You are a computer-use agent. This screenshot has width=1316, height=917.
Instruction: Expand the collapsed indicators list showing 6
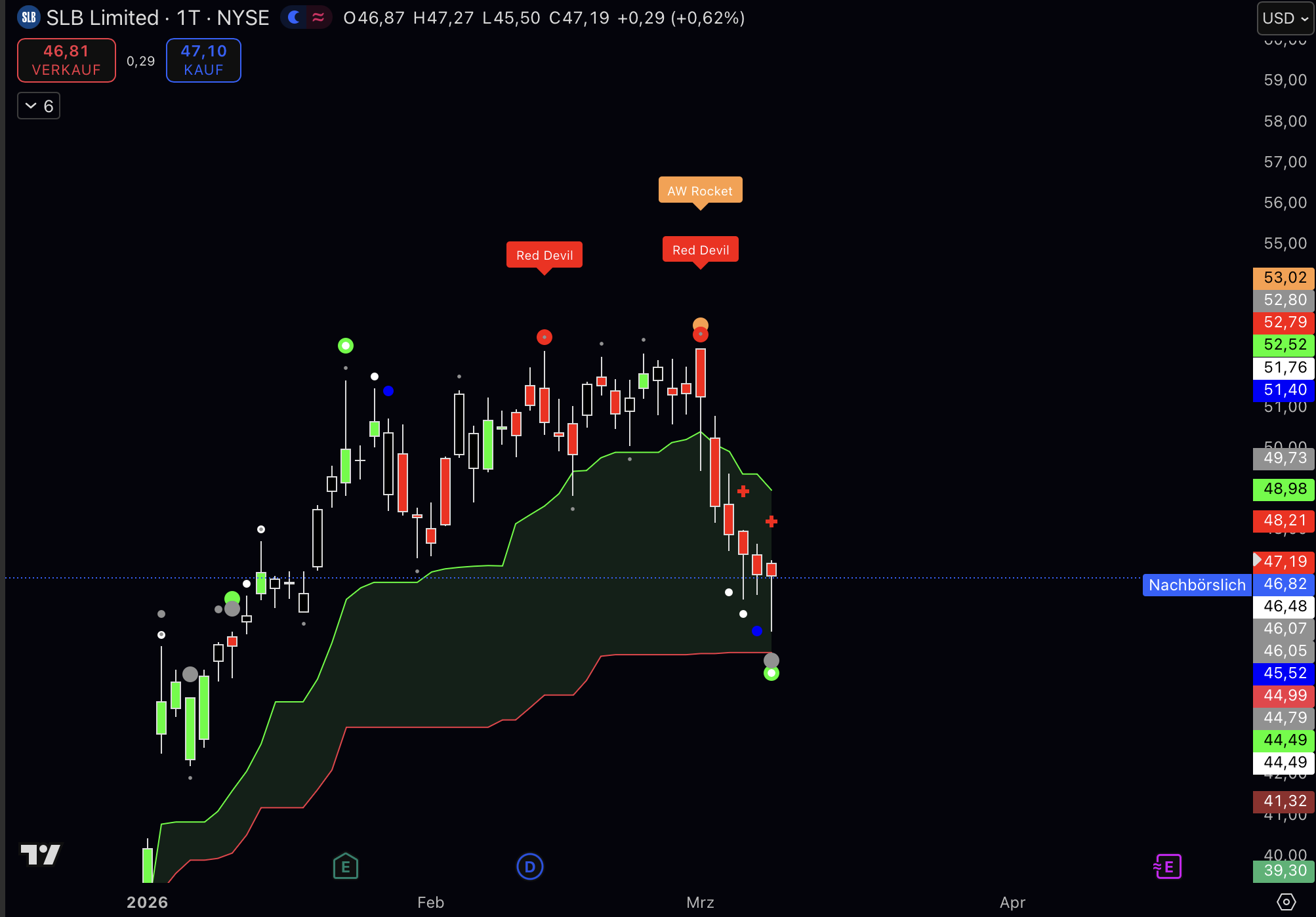tap(39, 106)
